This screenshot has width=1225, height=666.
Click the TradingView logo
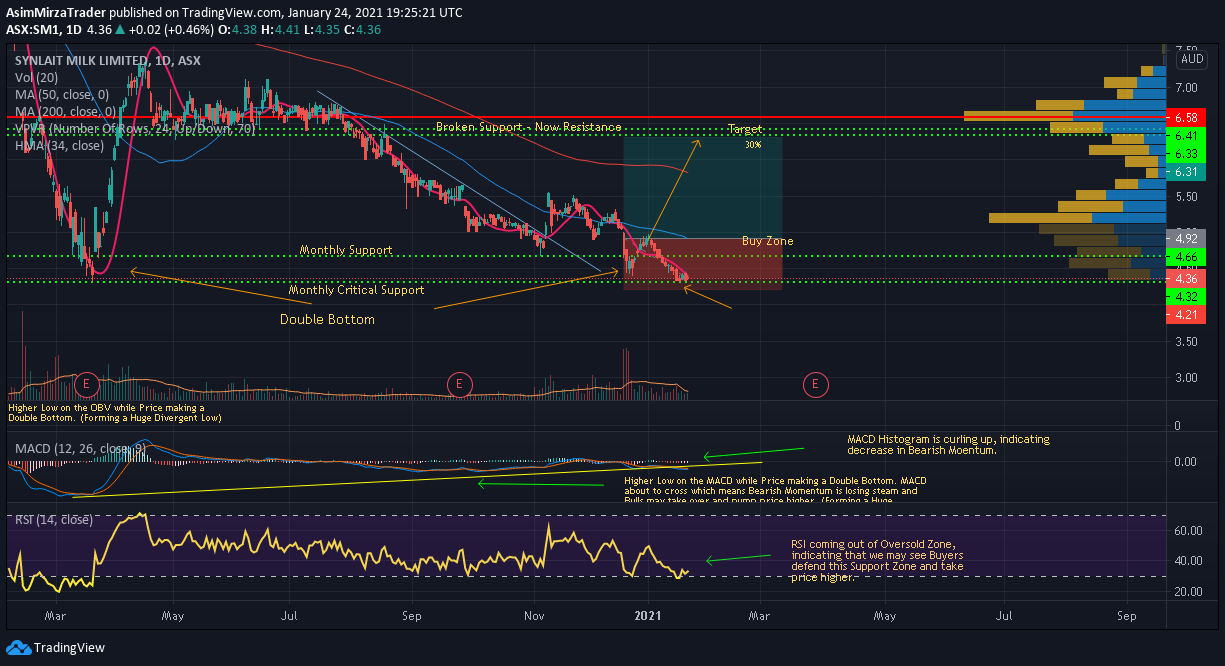coord(55,648)
